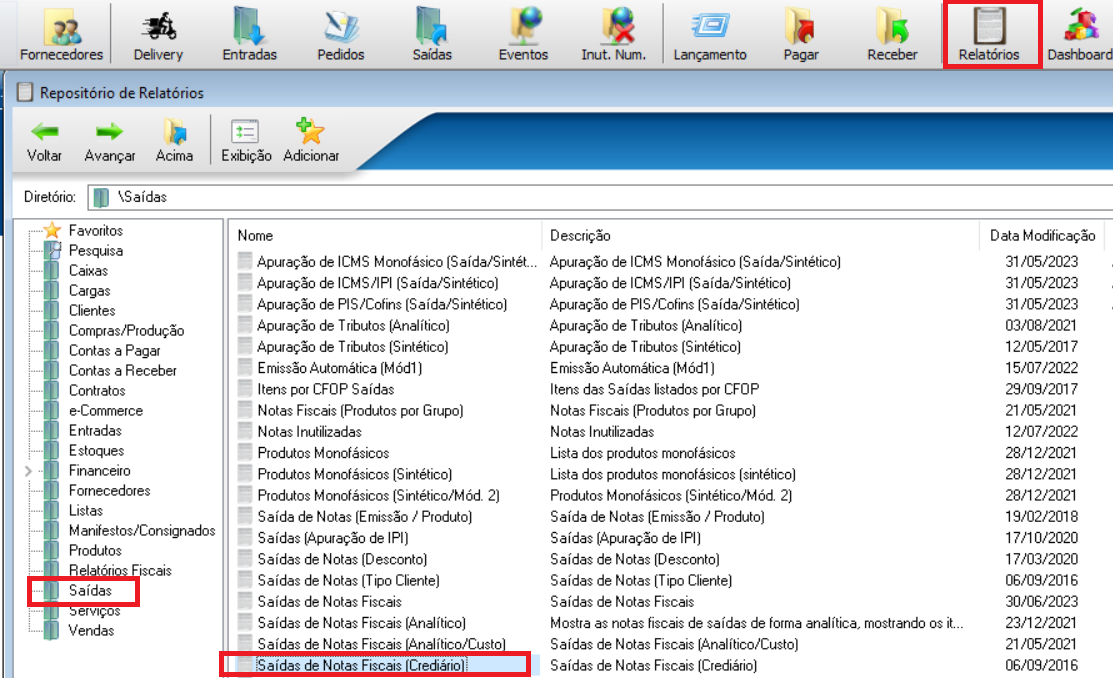
Task: Add favorite with Adicionar star icon
Action: pyautogui.click(x=311, y=141)
